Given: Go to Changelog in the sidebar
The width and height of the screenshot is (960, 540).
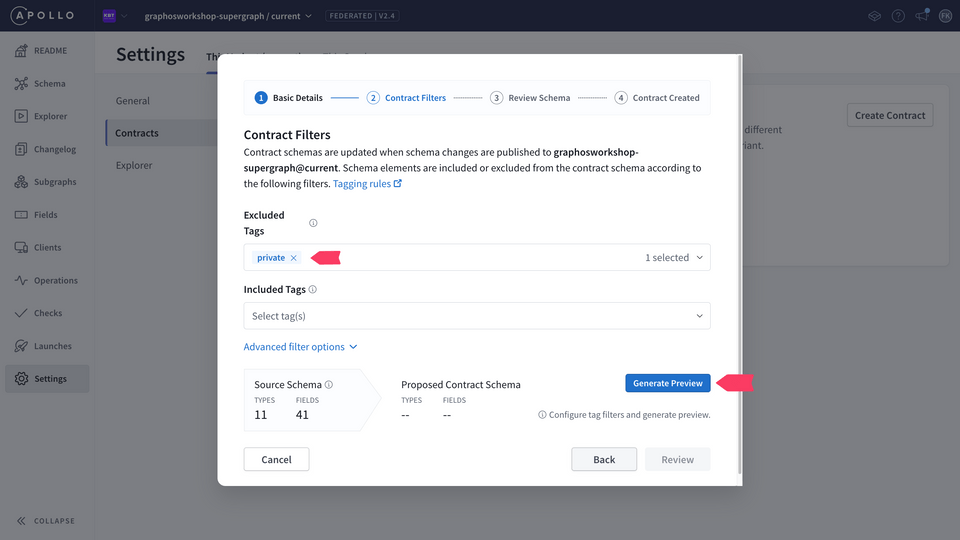Looking at the screenshot, I should 47,149.
